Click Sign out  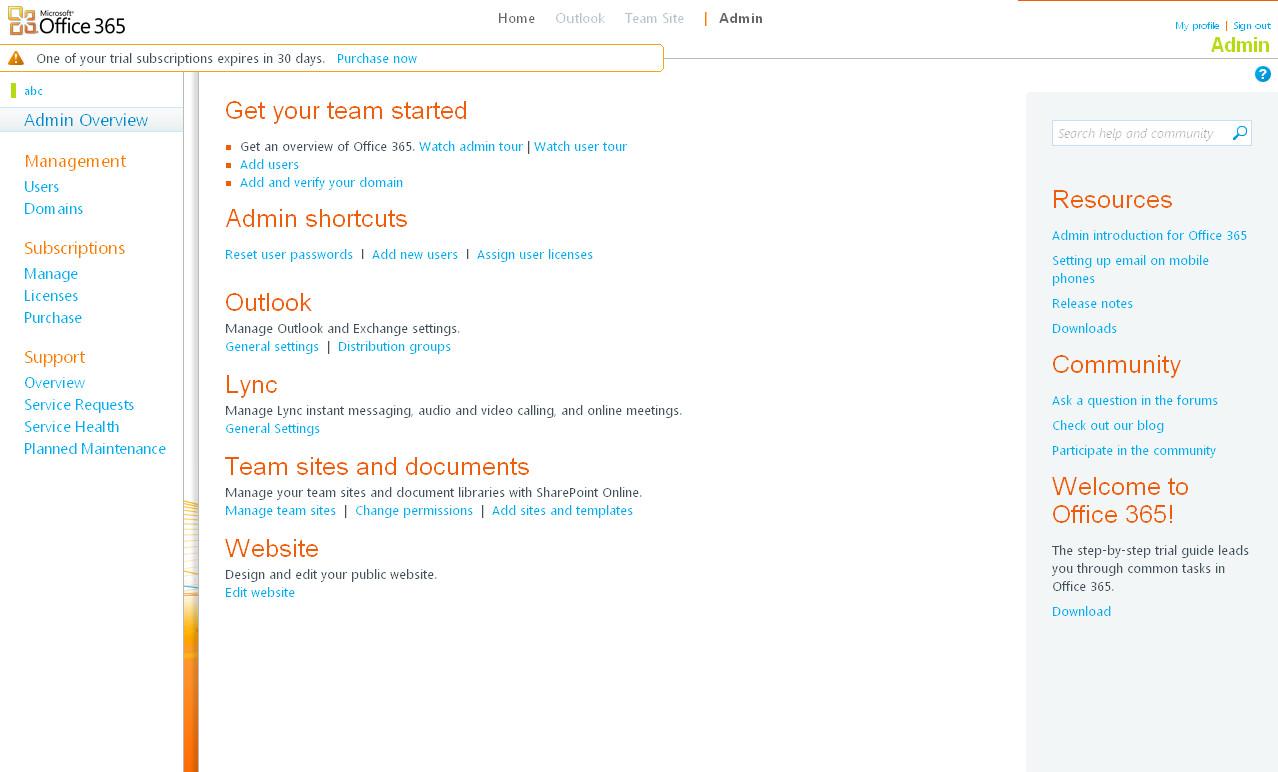point(1251,25)
